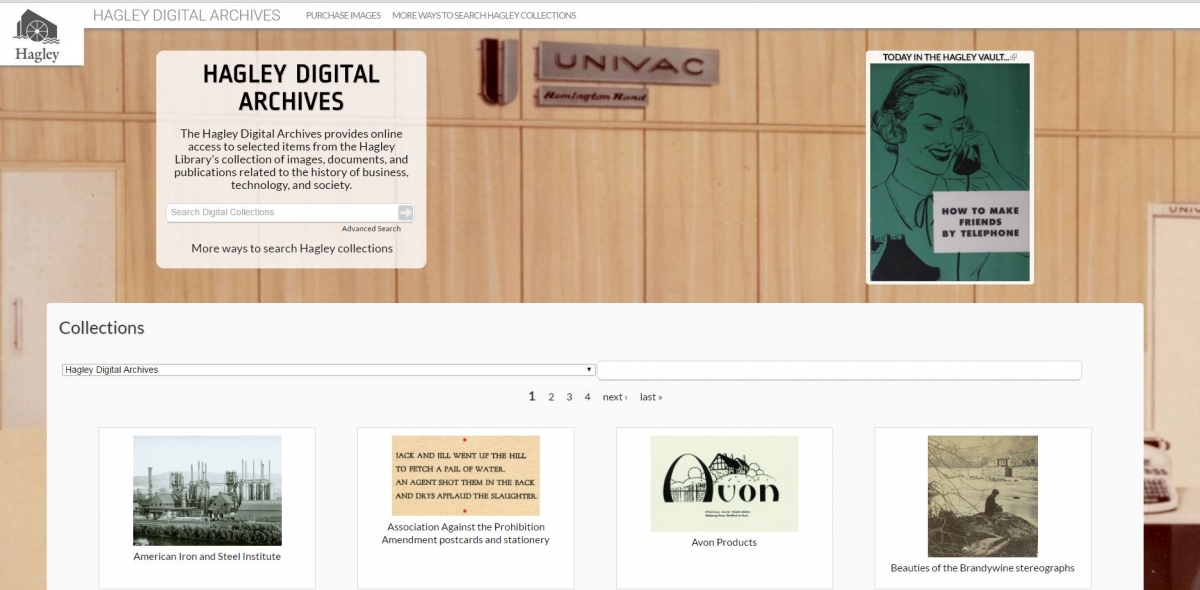Open American Iron and Steel Institute title link

(207, 556)
